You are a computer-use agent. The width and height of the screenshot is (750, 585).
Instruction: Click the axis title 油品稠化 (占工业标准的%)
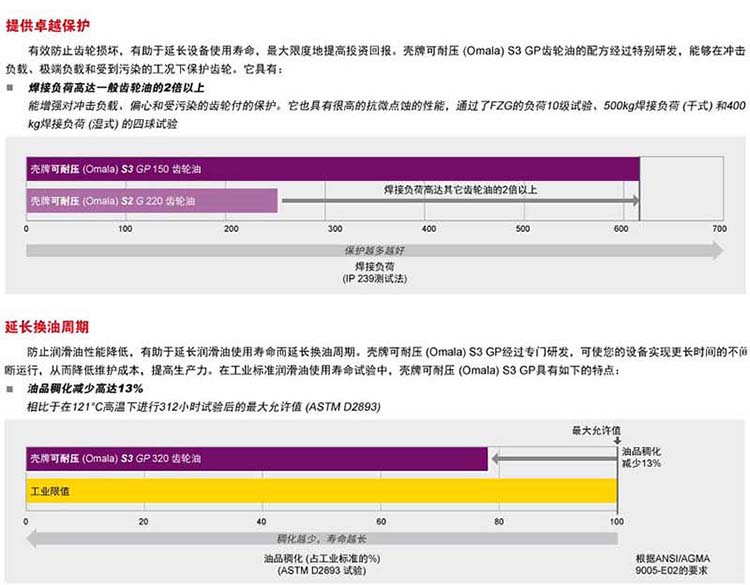pos(322,558)
